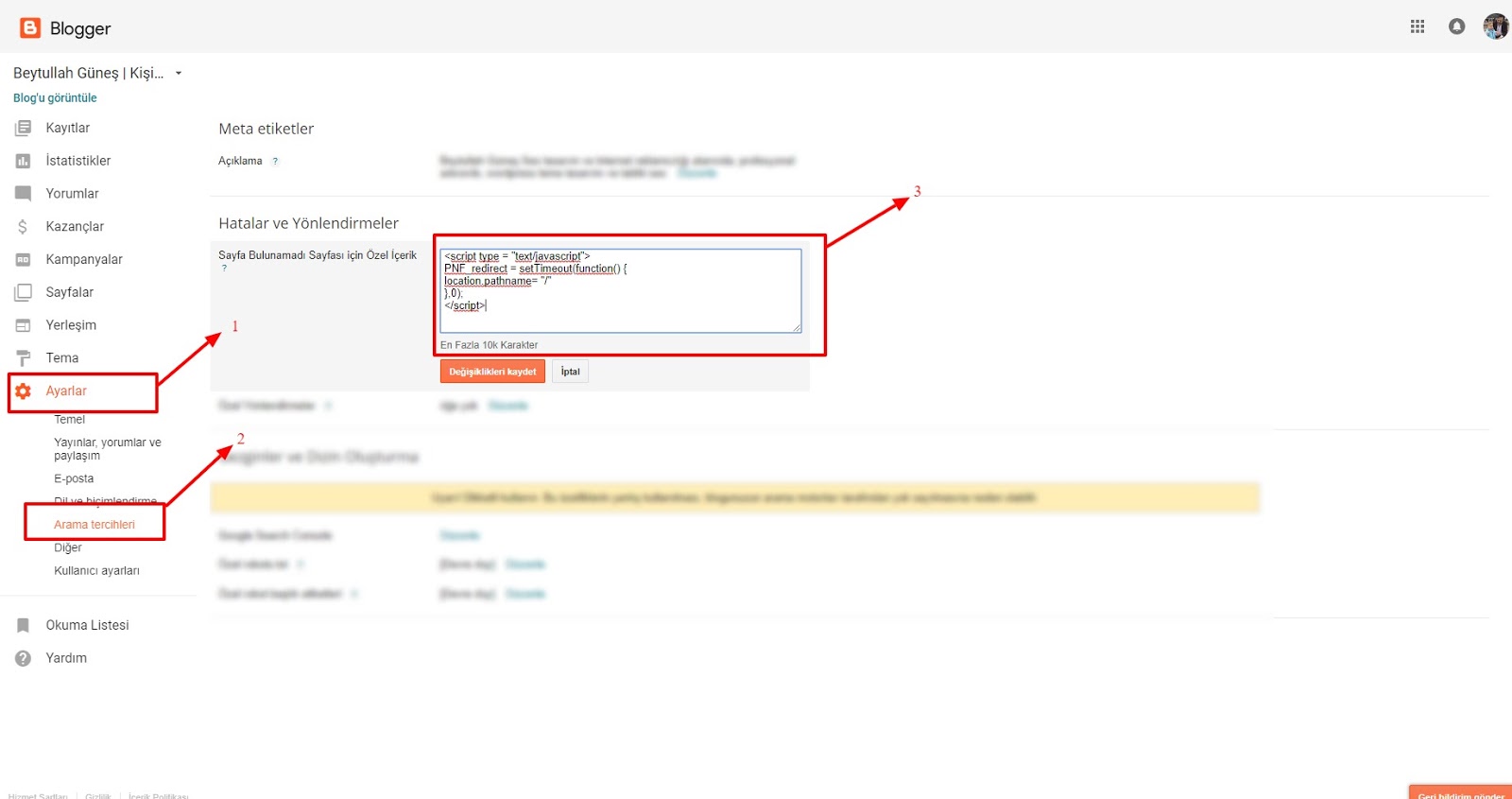Open Sayfalar menu item

(70, 292)
